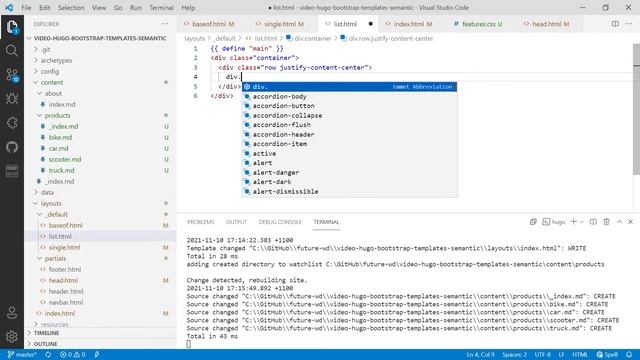This screenshot has width=640, height=360.
Task: Expand the OUTLINE section
Action: coord(100,344)
